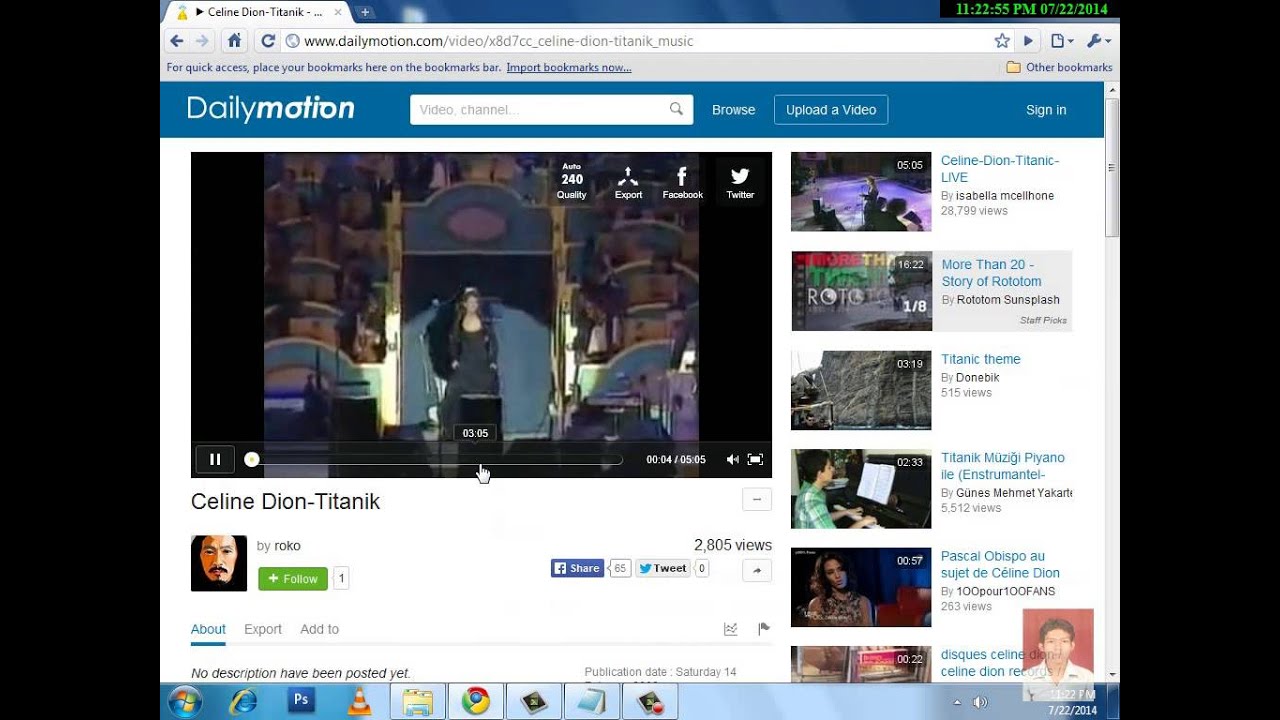Select the Celine Dion-Titanik browser tab

coord(257,12)
